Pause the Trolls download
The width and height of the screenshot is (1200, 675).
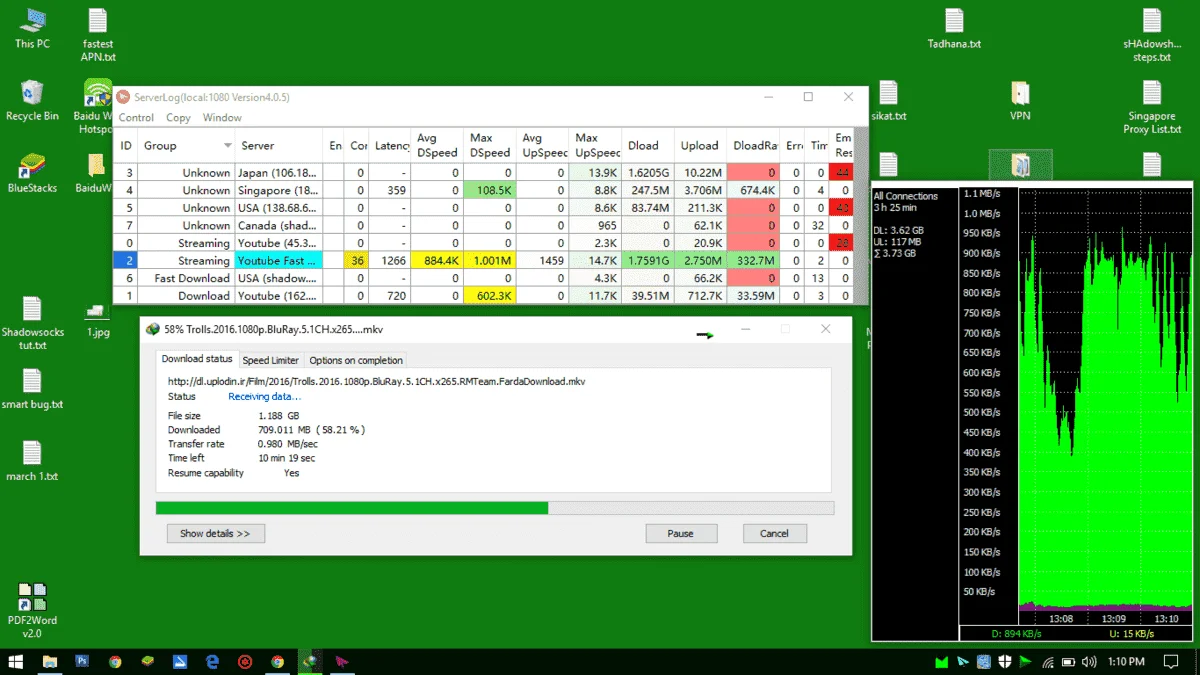681,533
